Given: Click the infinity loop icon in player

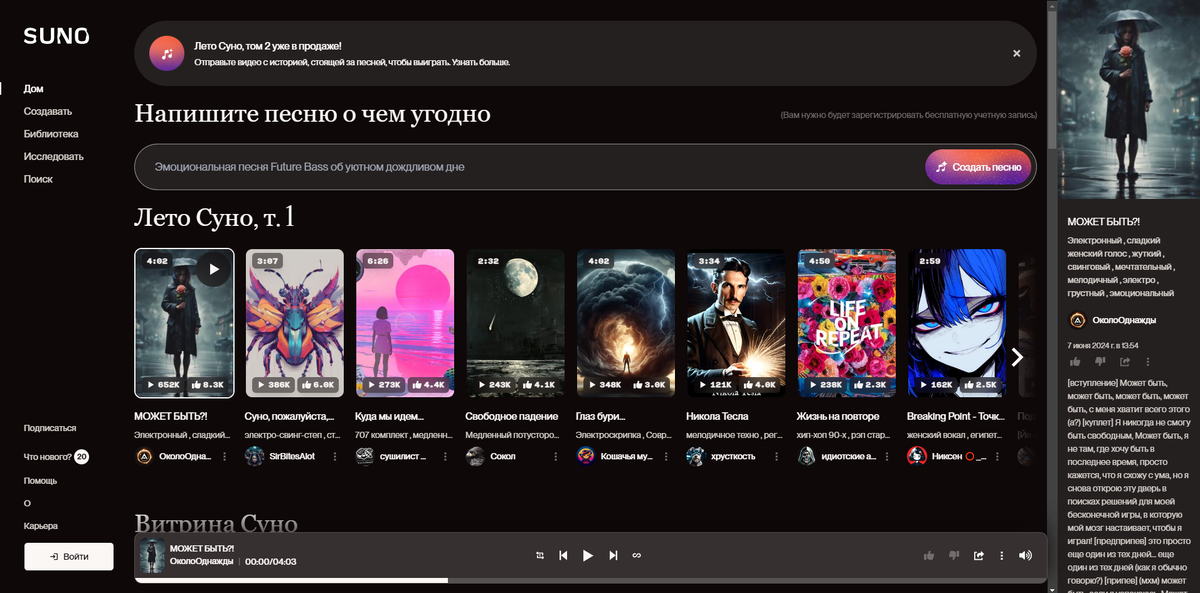Looking at the screenshot, I should 636,555.
